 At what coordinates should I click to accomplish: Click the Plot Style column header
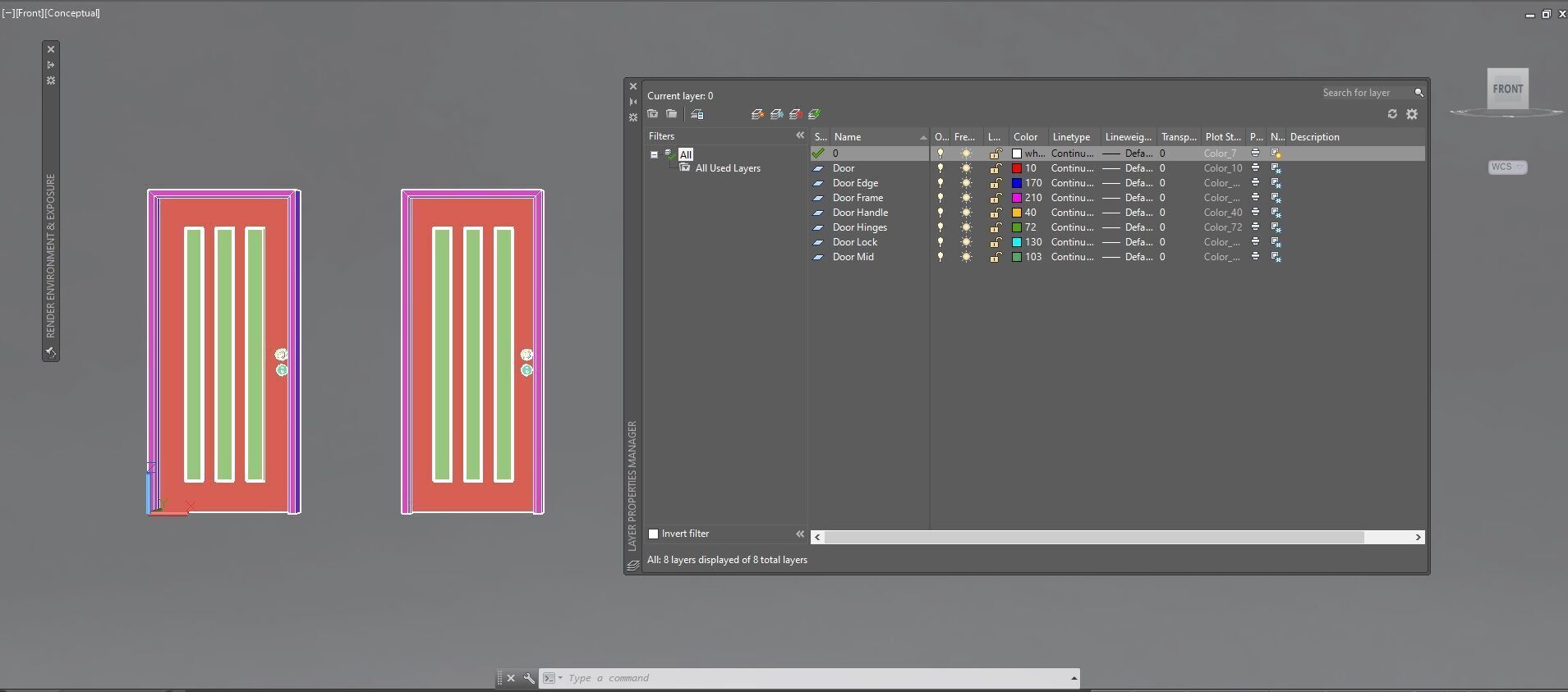click(1223, 137)
